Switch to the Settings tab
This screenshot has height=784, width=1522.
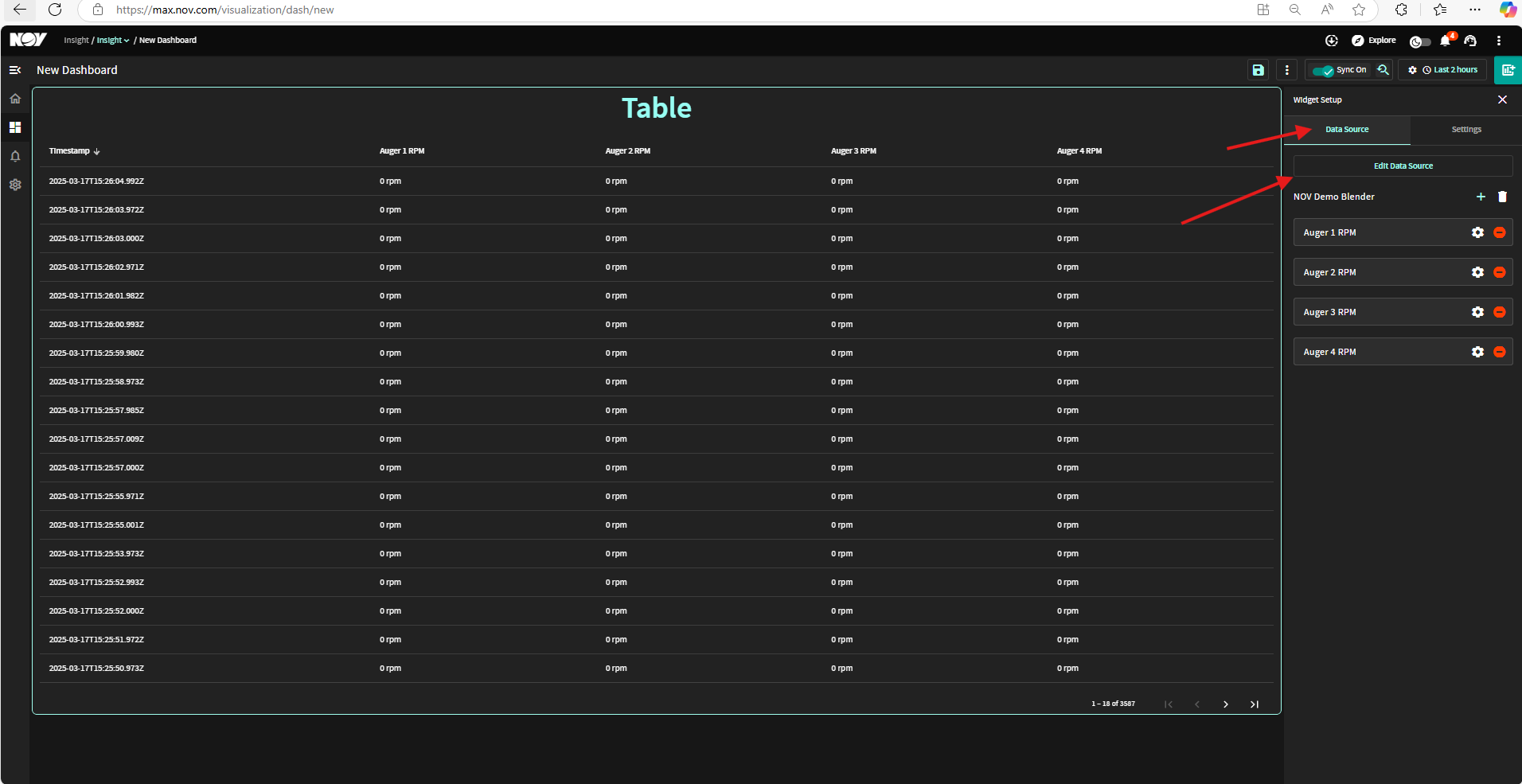pyautogui.click(x=1466, y=130)
